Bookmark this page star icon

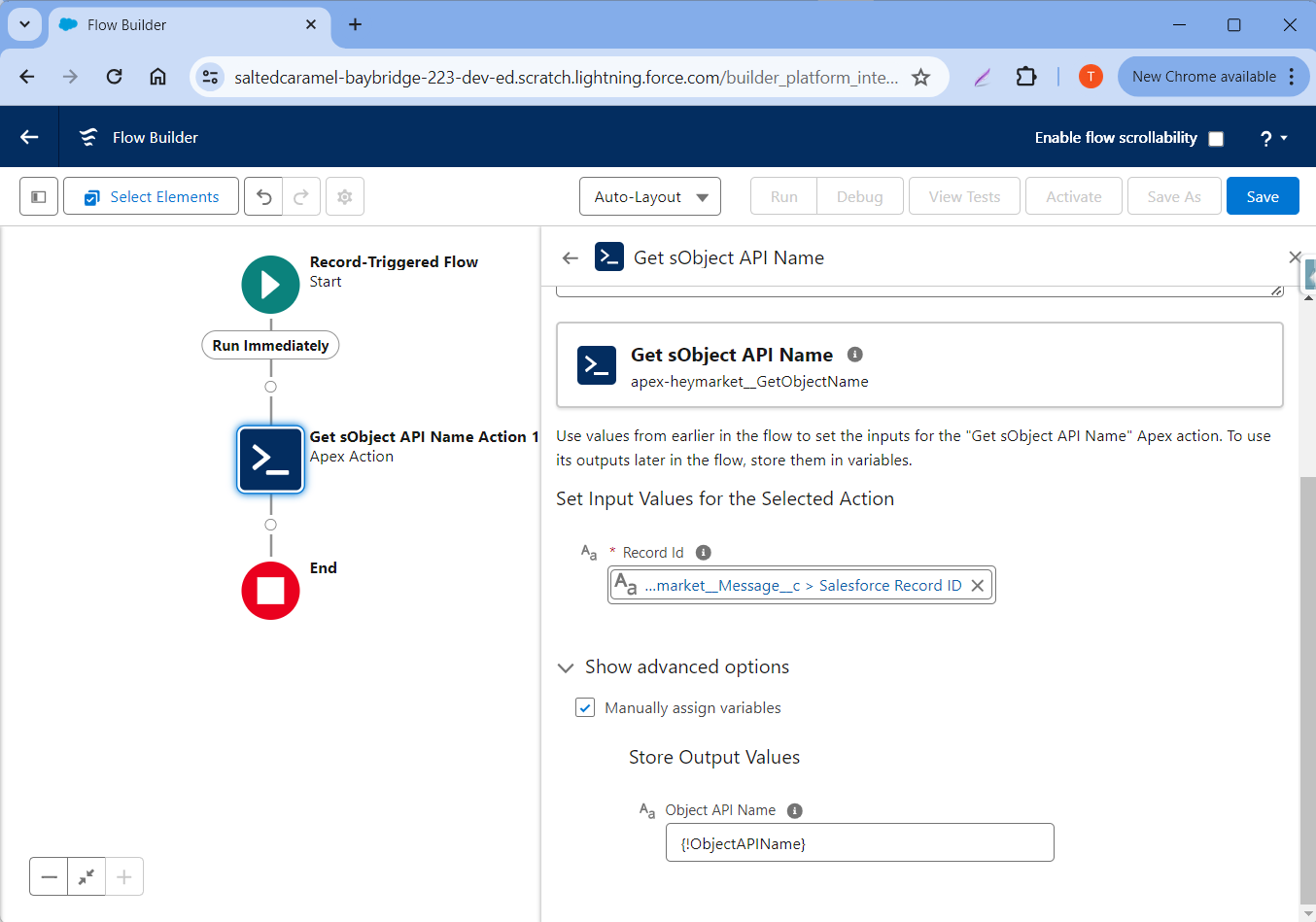[x=920, y=77]
